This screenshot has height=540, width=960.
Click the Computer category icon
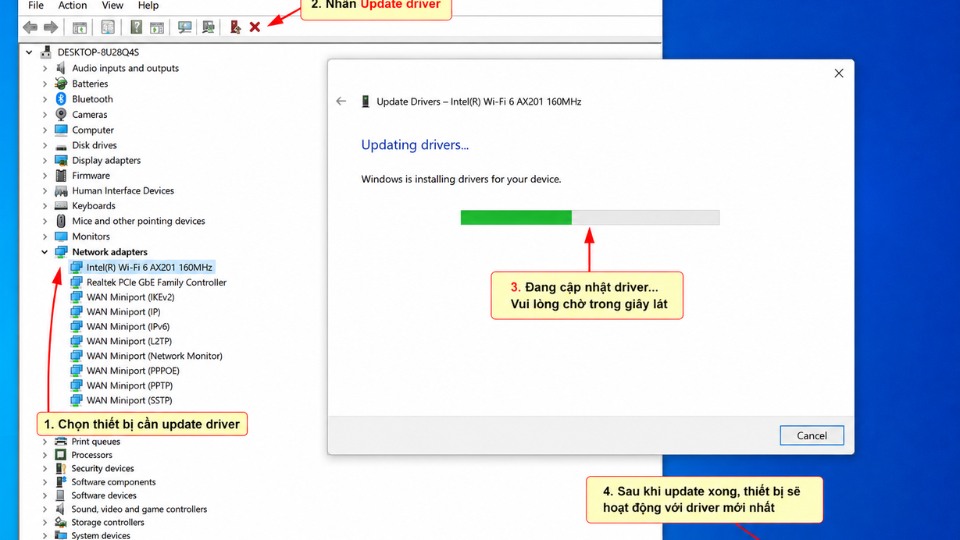point(61,129)
